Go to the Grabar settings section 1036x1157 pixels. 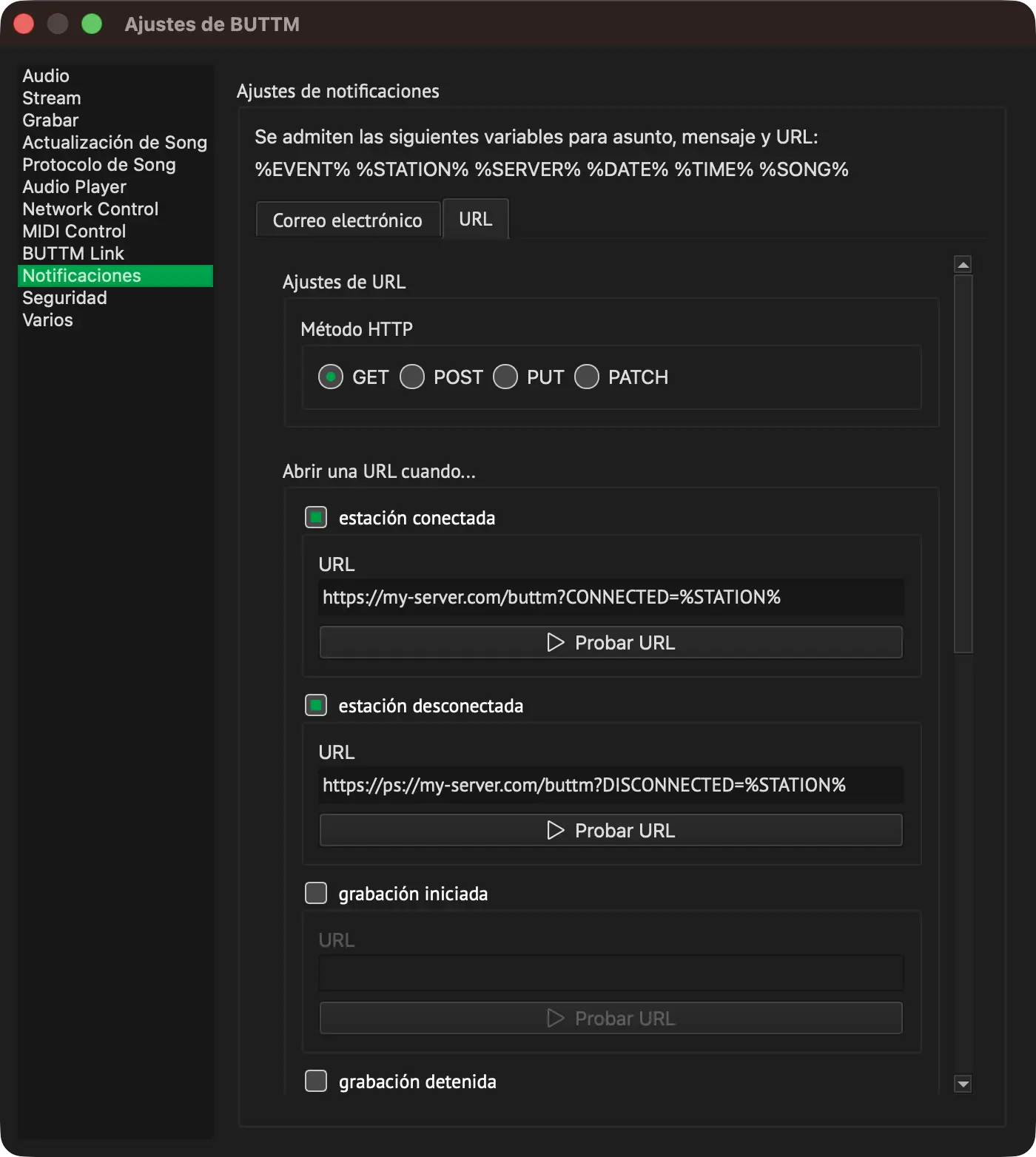(x=115, y=121)
